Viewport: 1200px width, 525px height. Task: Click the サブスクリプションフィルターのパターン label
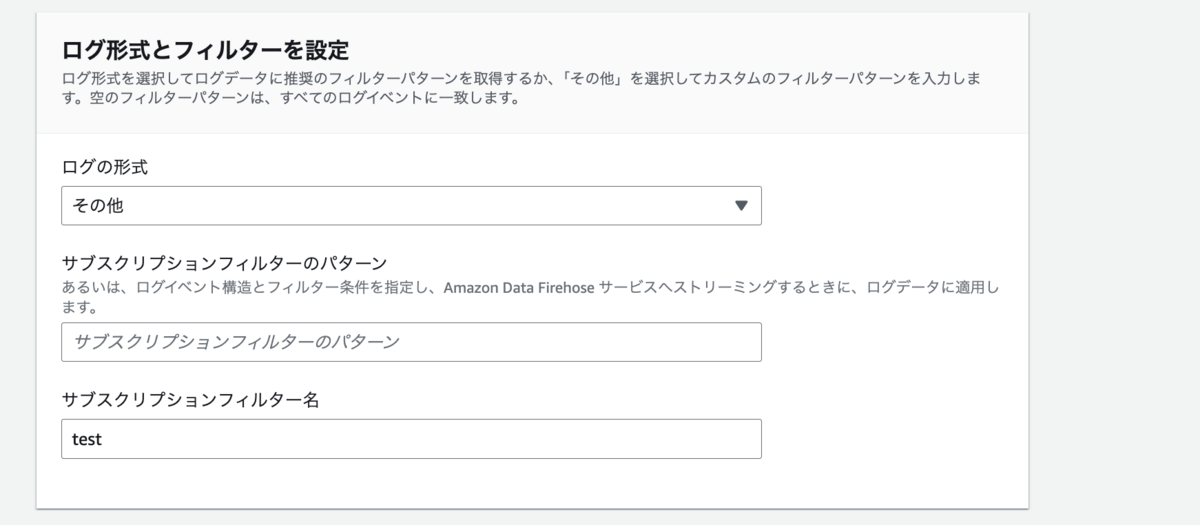click(x=224, y=264)
